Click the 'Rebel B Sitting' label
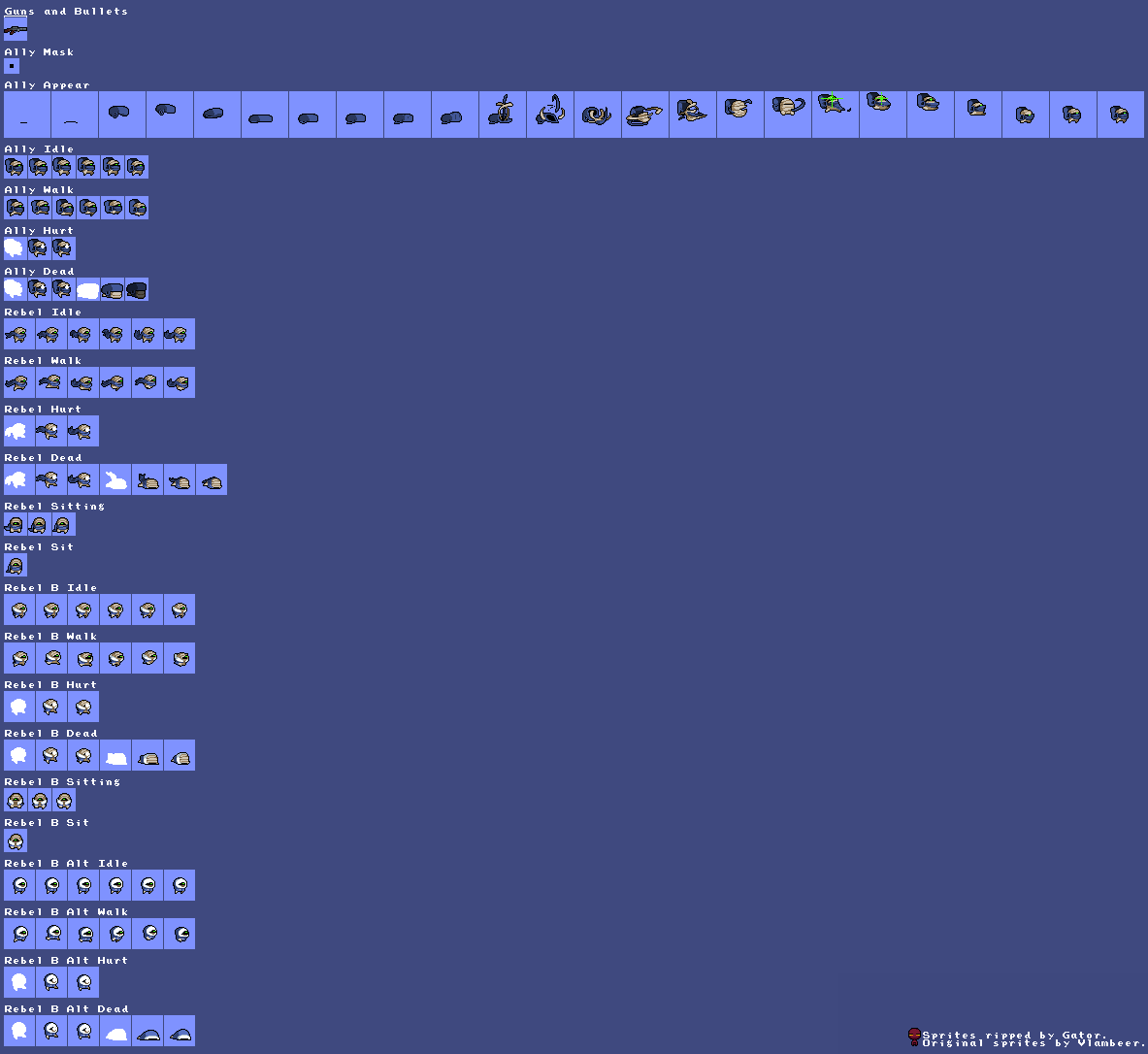Screen dimensions: 1148x1054 tap(62, 781)
